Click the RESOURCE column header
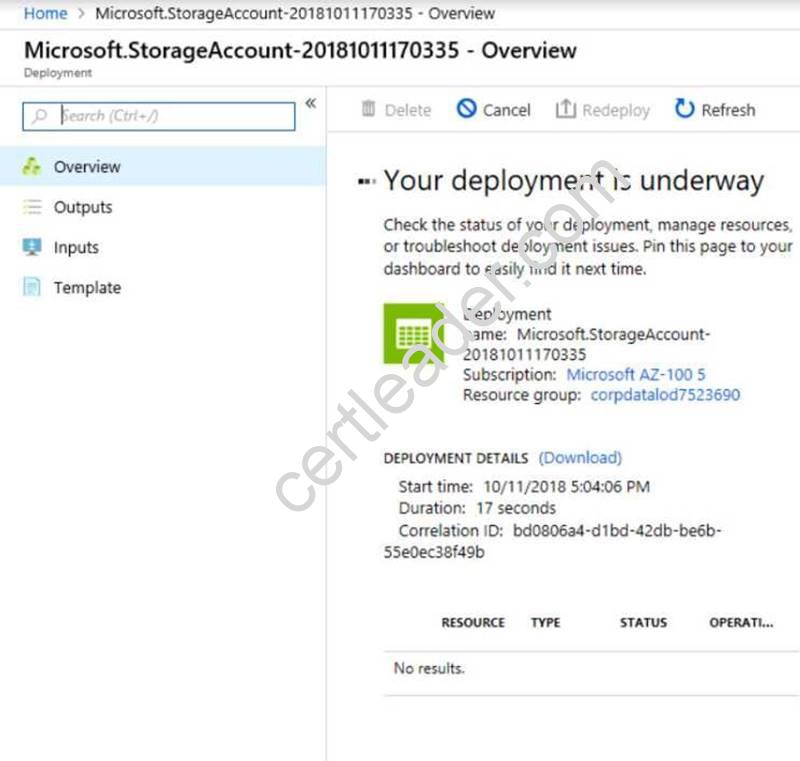The height and width of the screenshot is (761, 800). coord(473,622)
